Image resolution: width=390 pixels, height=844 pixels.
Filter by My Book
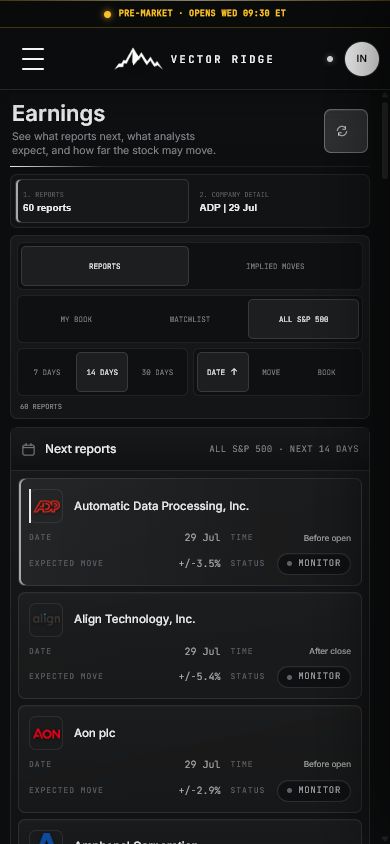[76, 319]
